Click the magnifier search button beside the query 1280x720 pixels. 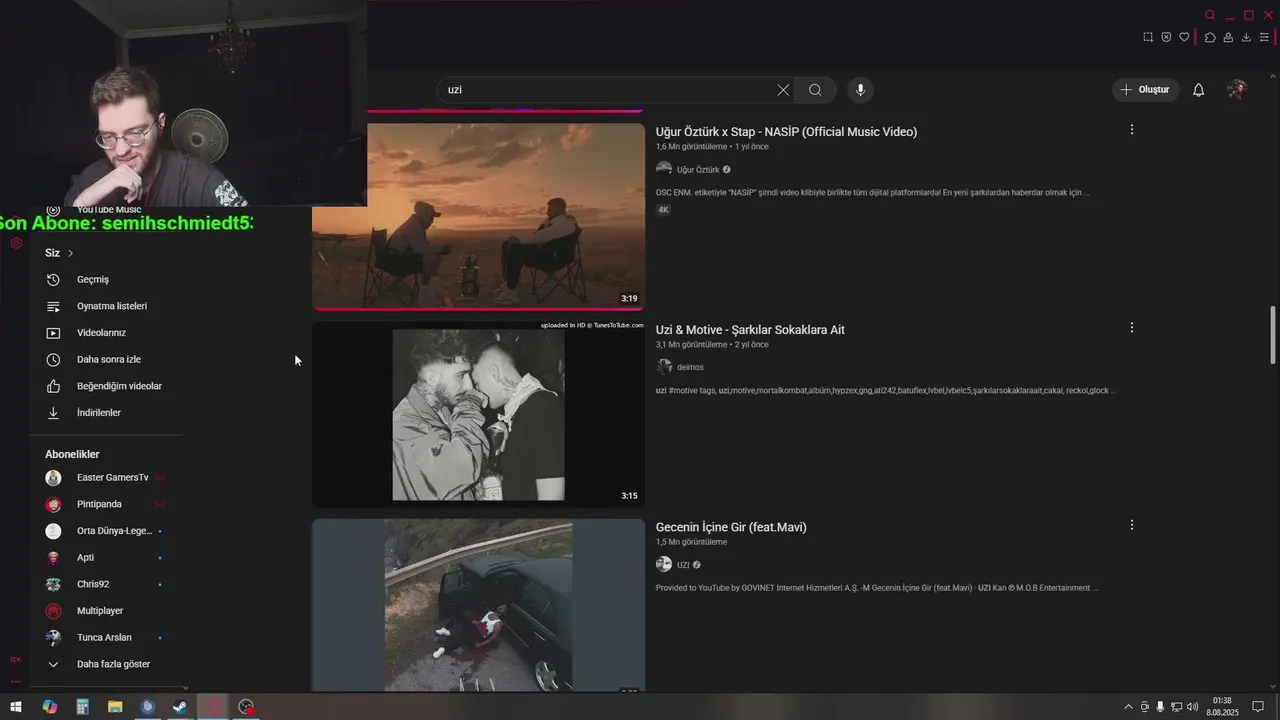tap(815, 90)
